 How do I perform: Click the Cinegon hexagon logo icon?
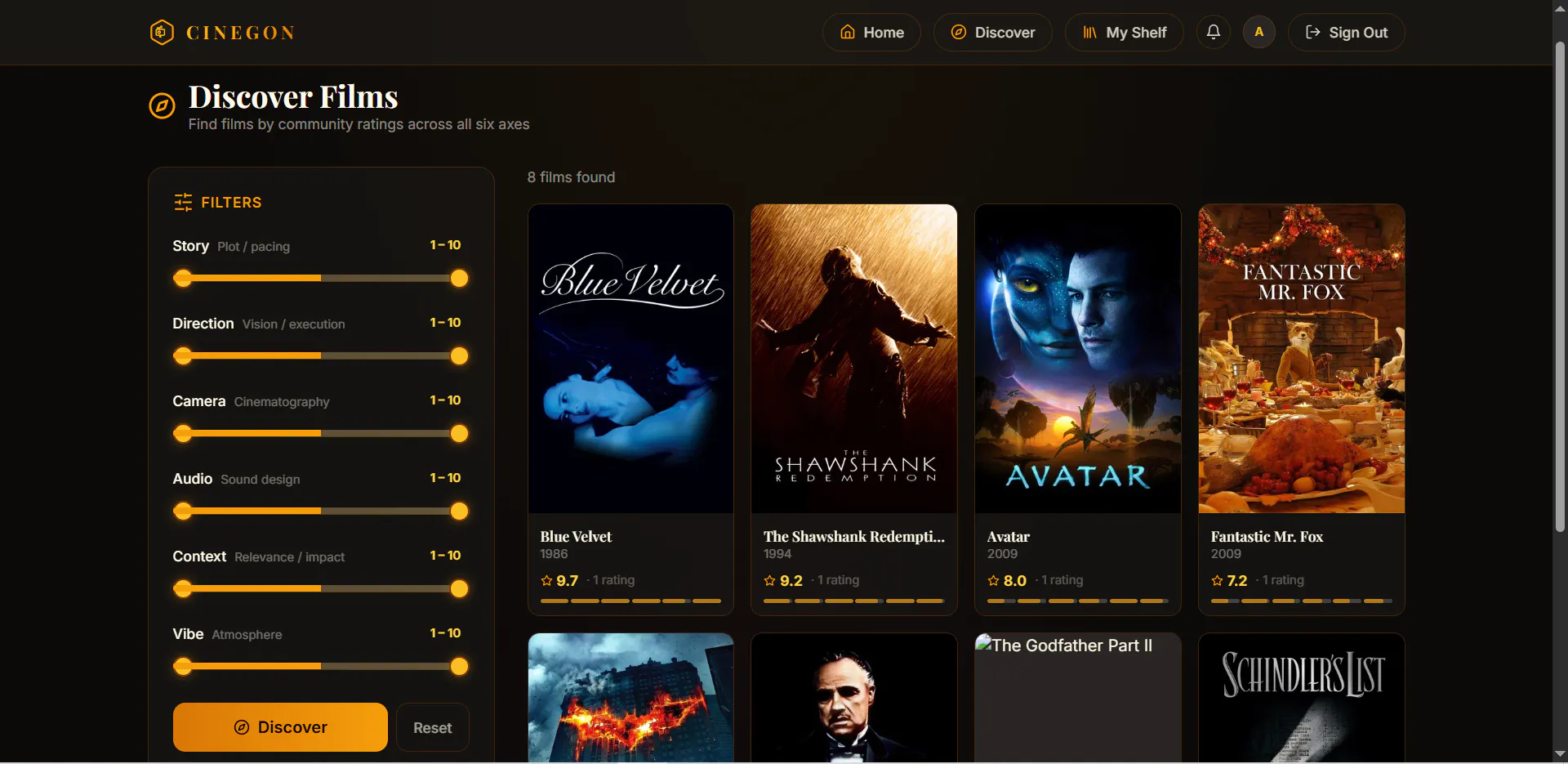[162, 33]
